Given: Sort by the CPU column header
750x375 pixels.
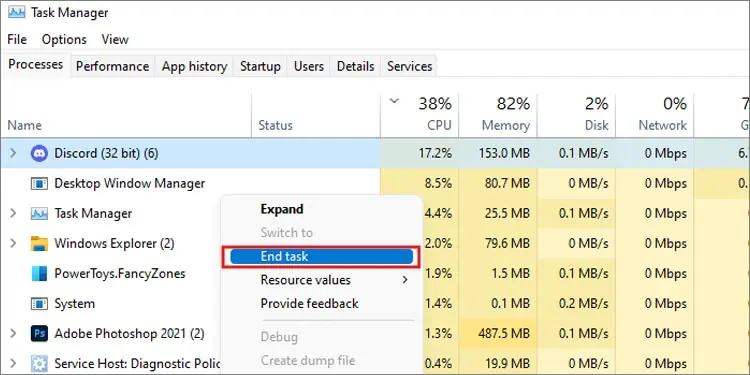Looking at the screenshot, I should click(x=420, y=115).
